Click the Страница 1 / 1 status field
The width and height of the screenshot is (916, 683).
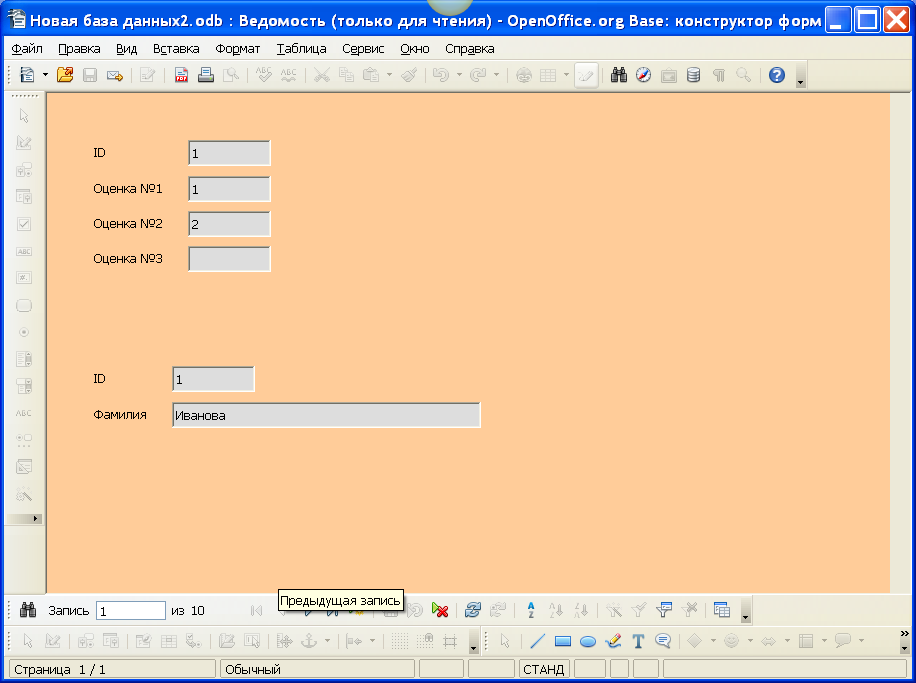pyautogui.click(x=113, y=669)
